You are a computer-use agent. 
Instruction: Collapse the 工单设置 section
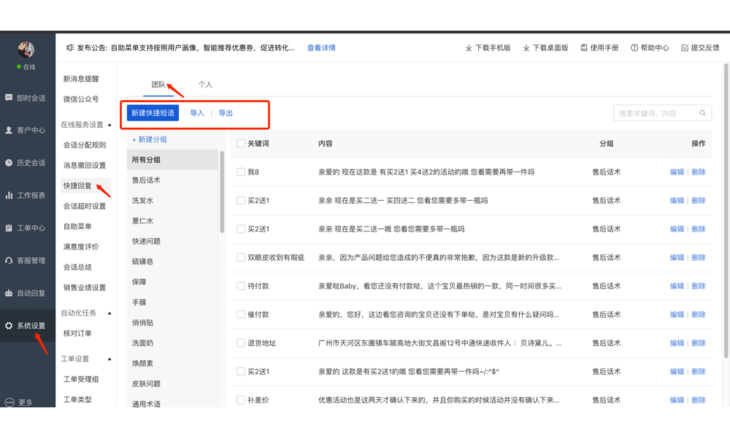tap(110, 359)
